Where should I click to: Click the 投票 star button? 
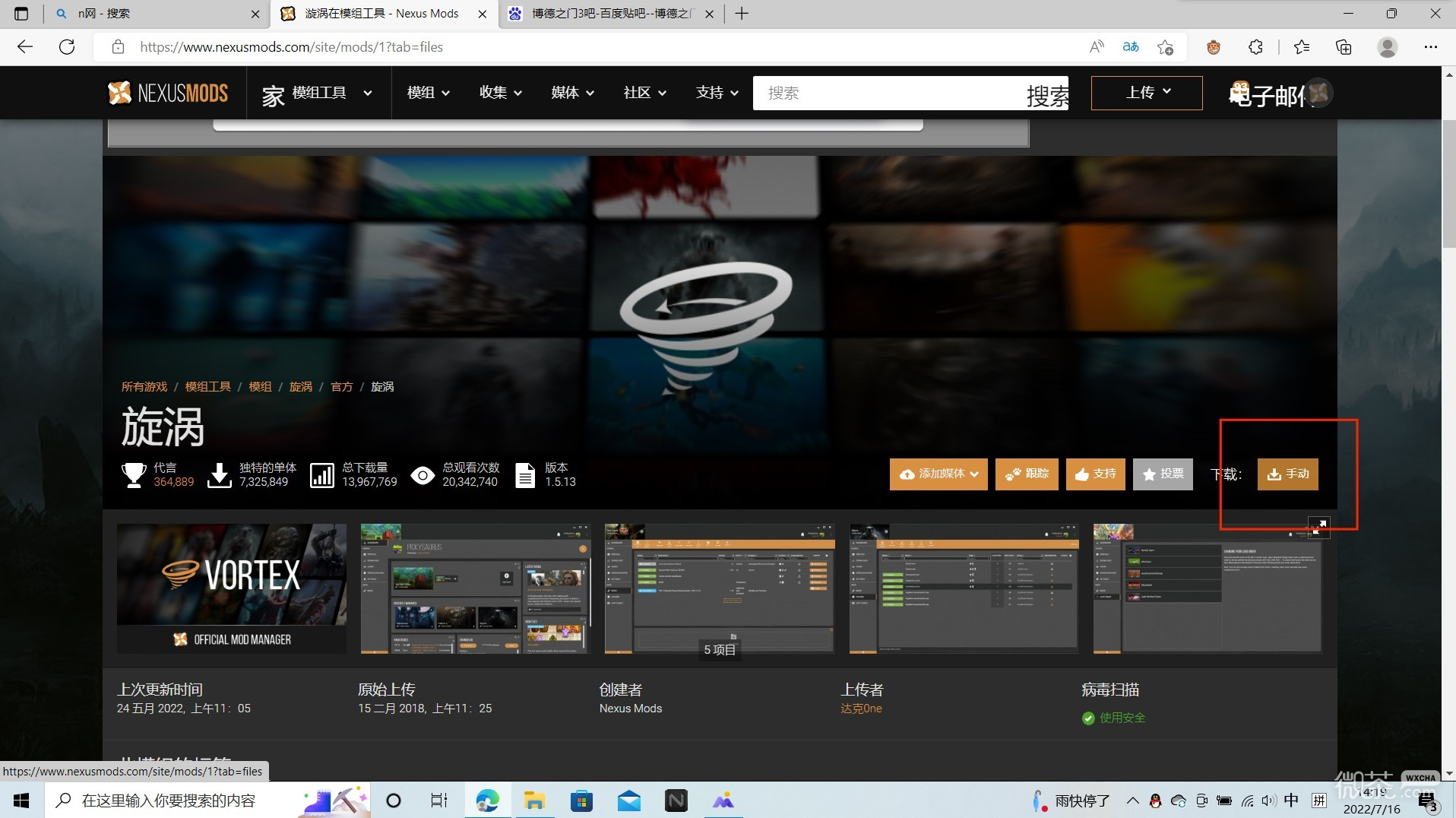tap(1163, 474)
